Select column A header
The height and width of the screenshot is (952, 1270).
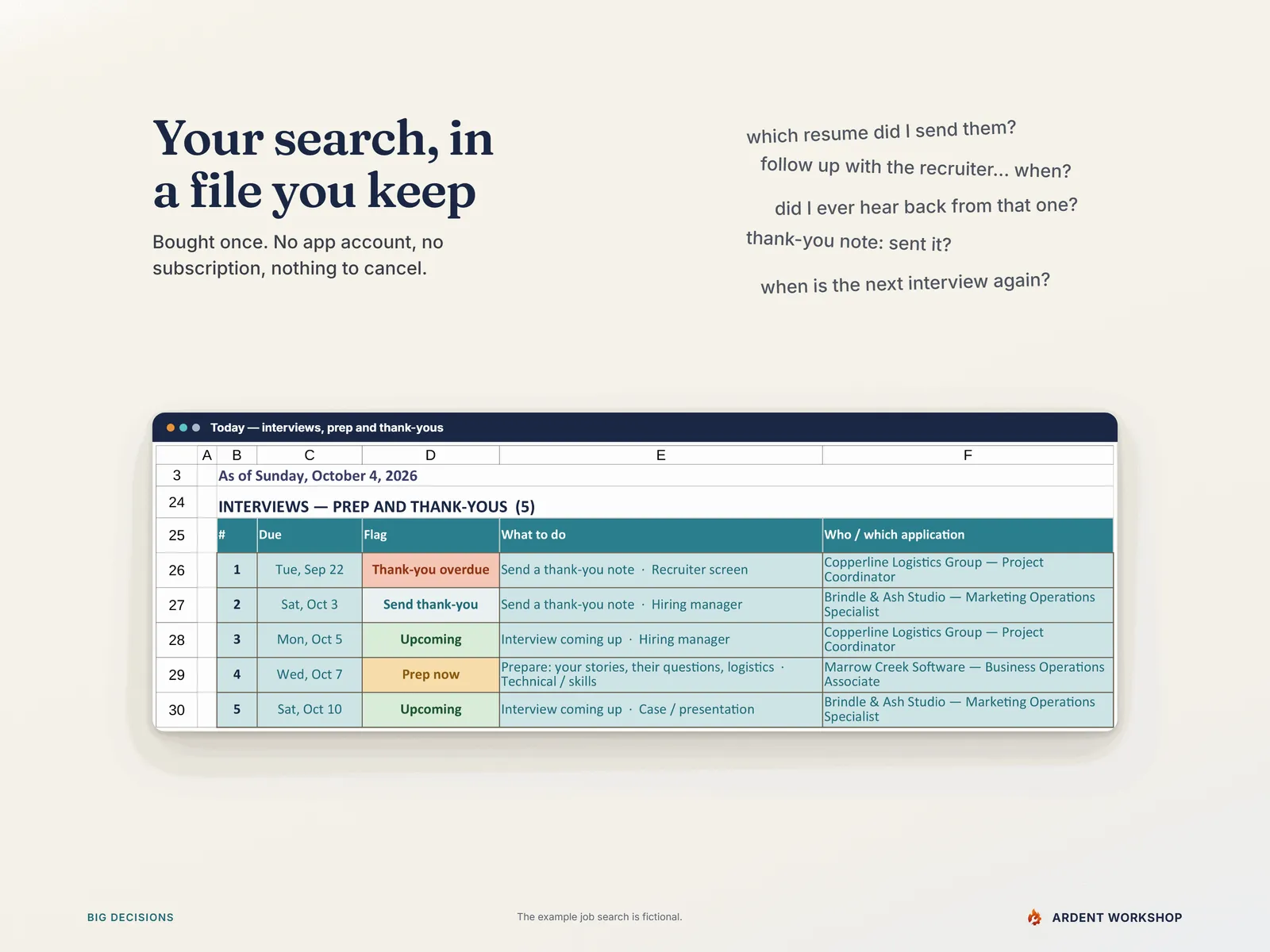(x=207, y=455)
